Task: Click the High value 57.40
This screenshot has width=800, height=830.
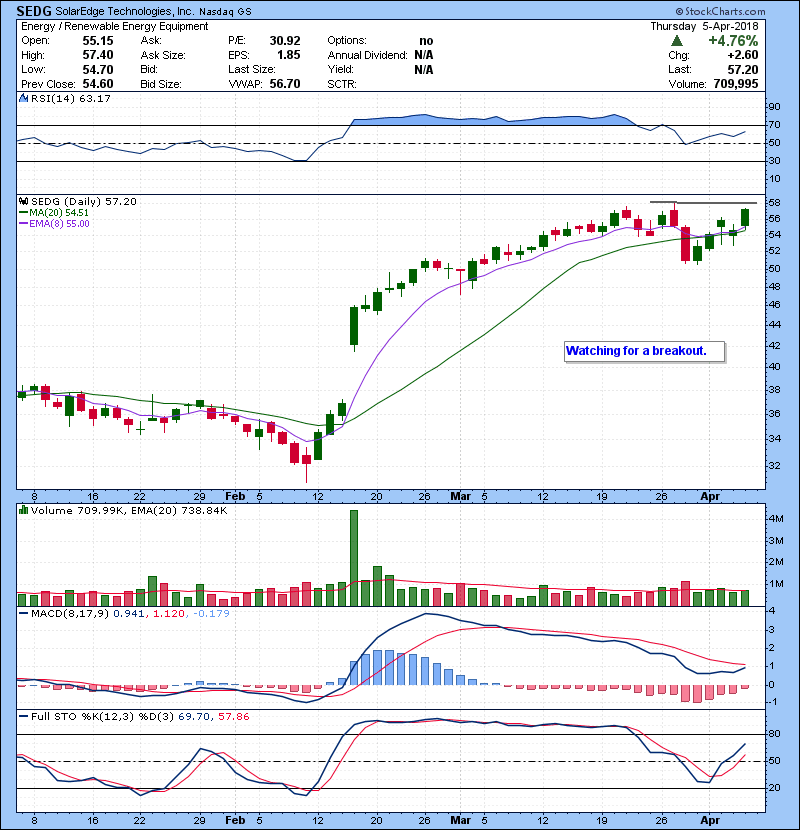Action: [x=97, y=55]
